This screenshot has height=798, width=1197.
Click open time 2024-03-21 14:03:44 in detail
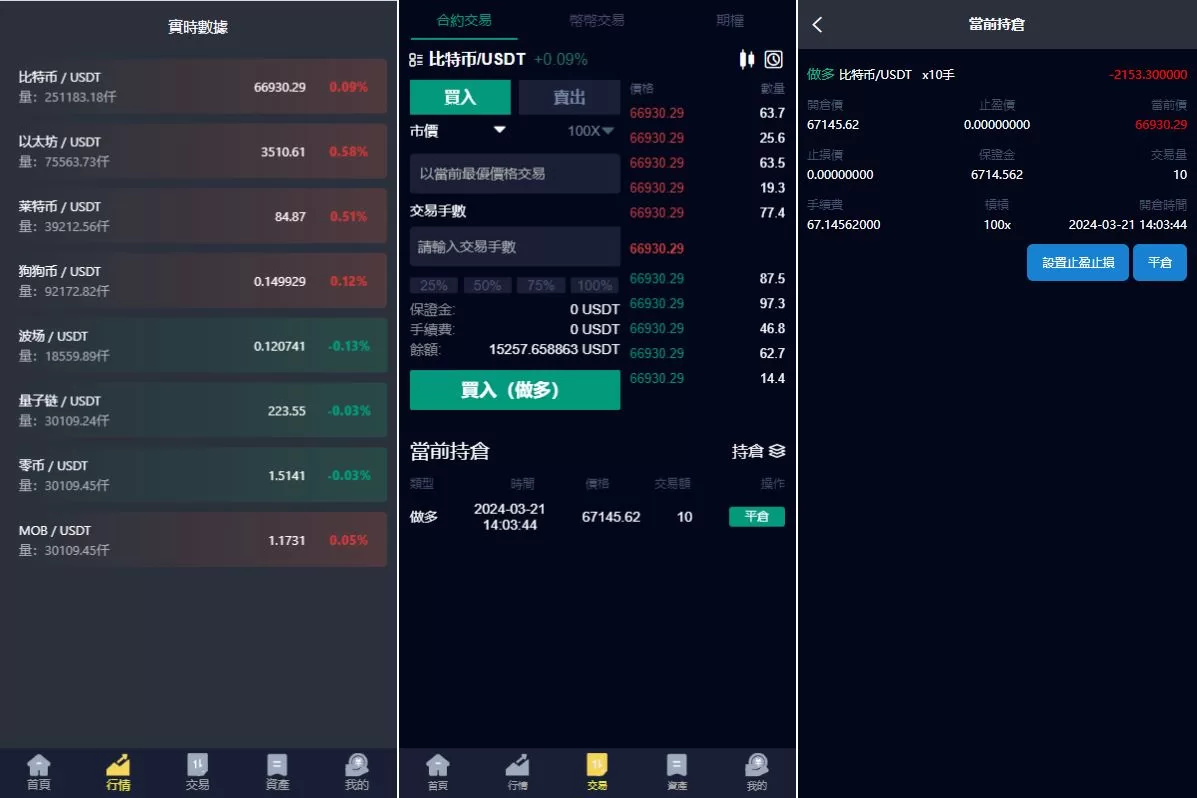click(x=1128, y=225)
